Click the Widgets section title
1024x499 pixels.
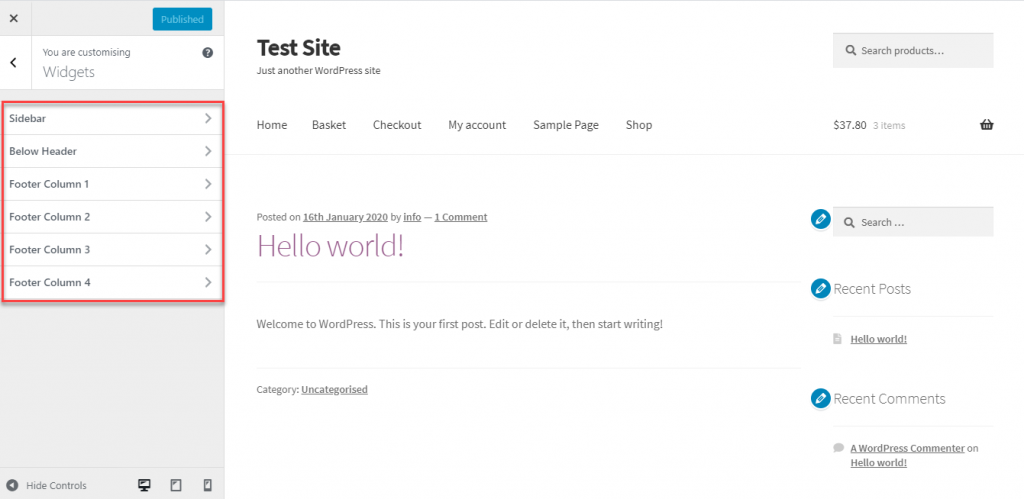[69, 72]
